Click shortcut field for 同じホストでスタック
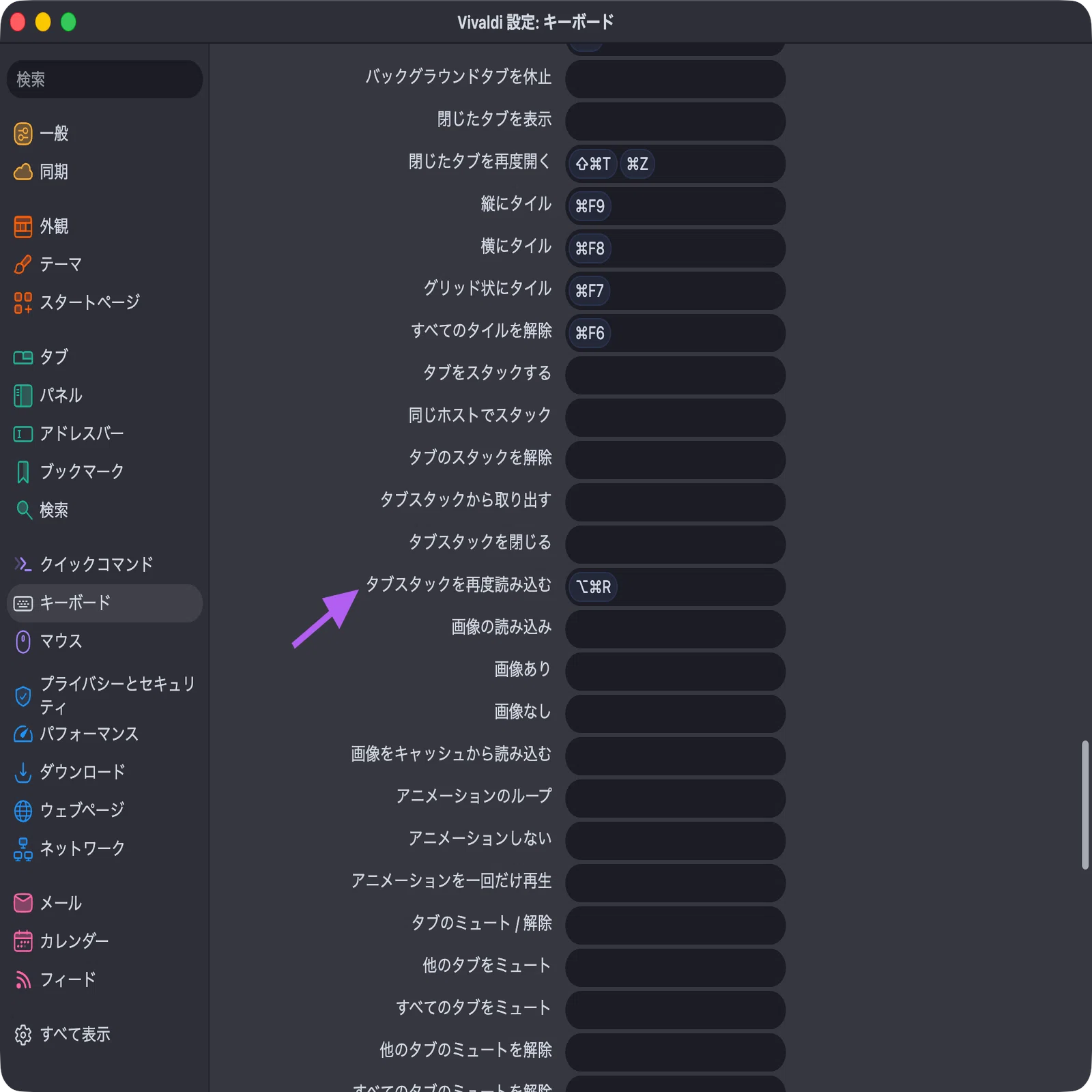The image size is (1092, 1092). pos(675,418)
